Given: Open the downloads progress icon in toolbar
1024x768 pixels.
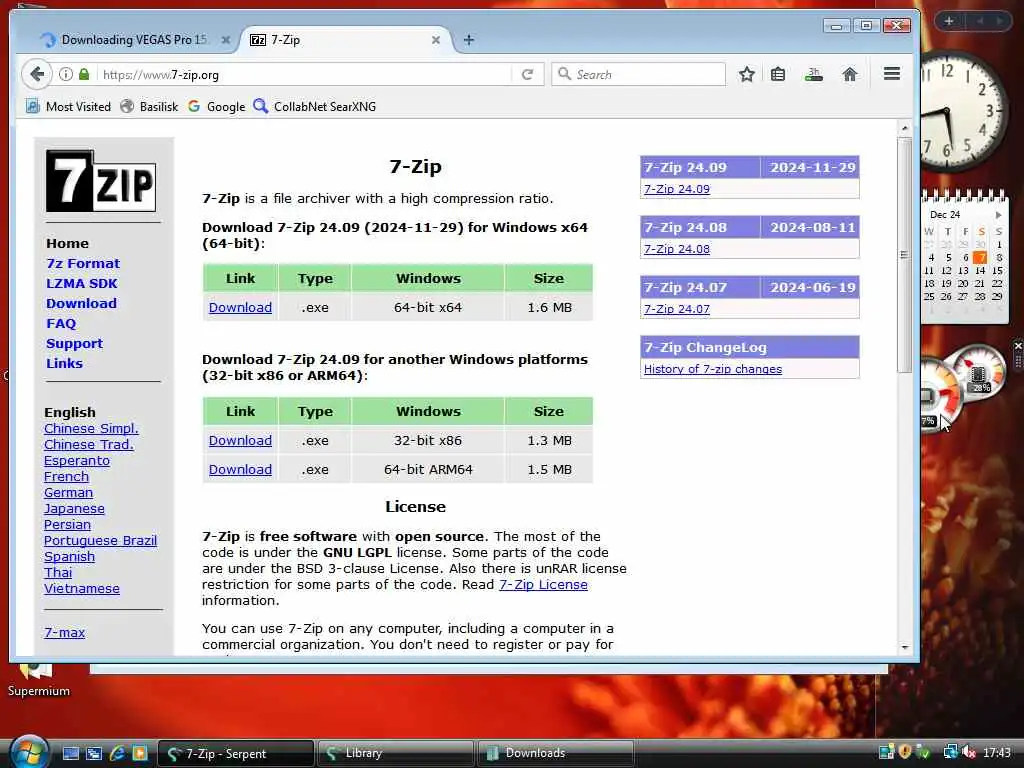Looking at the screenshot, I should pyautogui.click(x=813, y=74).
